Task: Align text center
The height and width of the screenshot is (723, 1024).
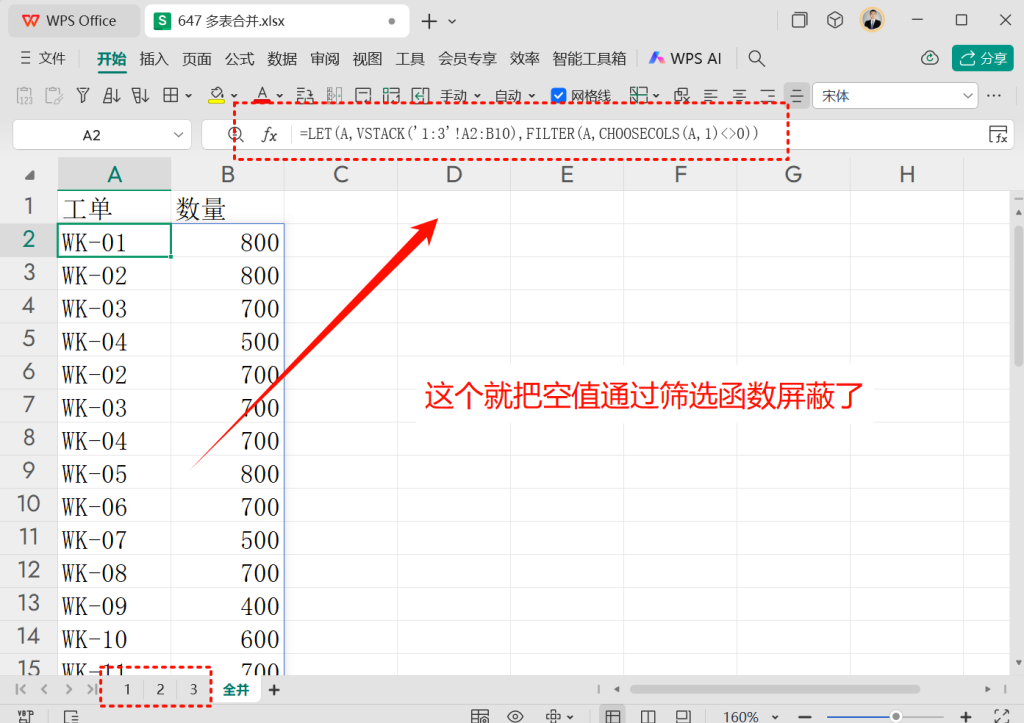Action: coord(739,96)
